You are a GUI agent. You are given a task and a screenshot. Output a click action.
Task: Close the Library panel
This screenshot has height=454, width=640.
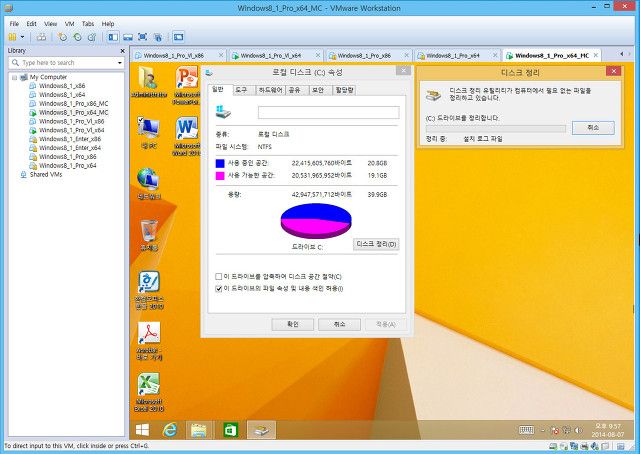coord(122,51)
